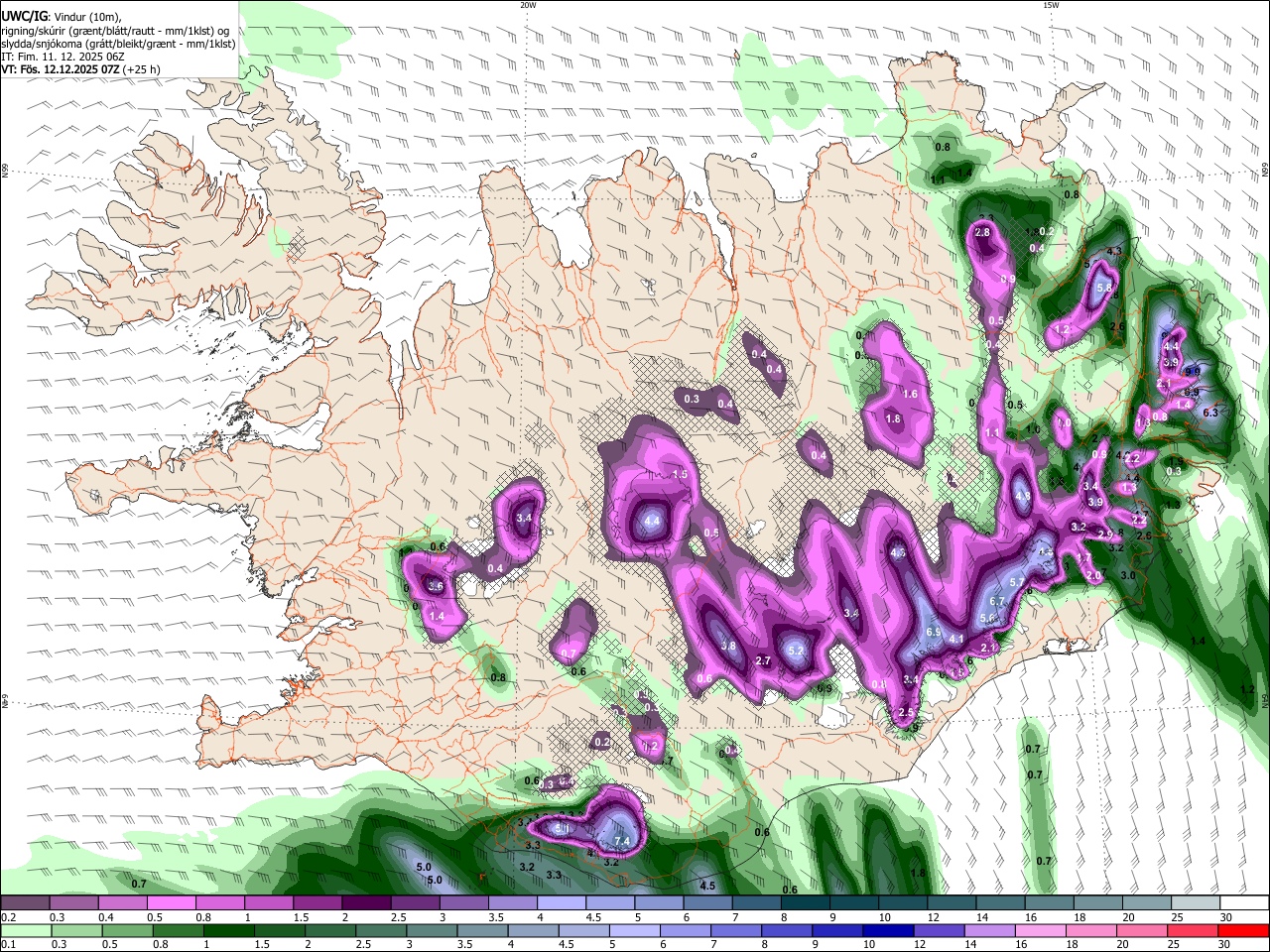Click the '20W' longitude label
Screen dimensions: 1270x952
(528, 5)
